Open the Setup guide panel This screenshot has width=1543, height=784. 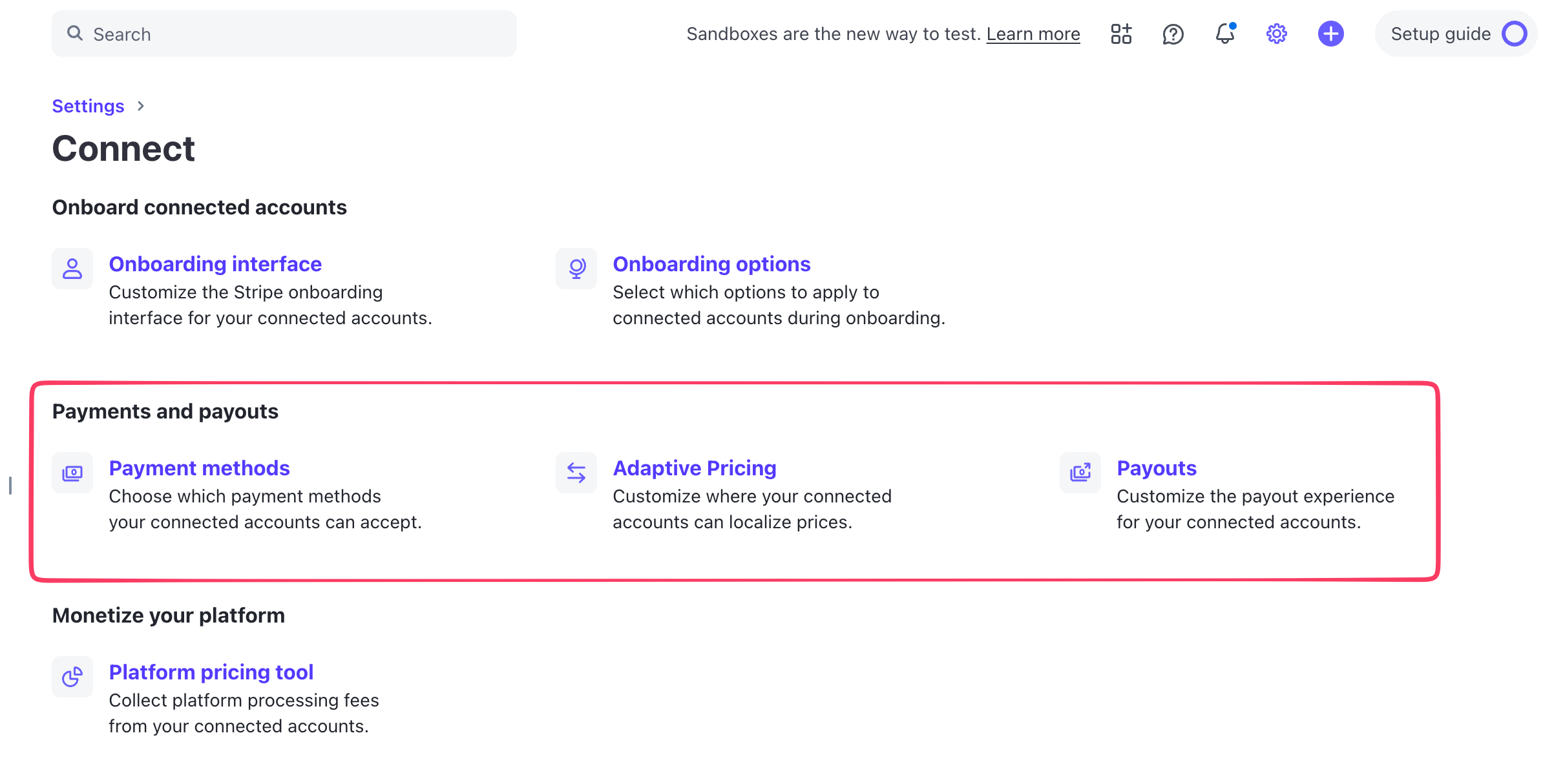click(x=1441, y=34)
